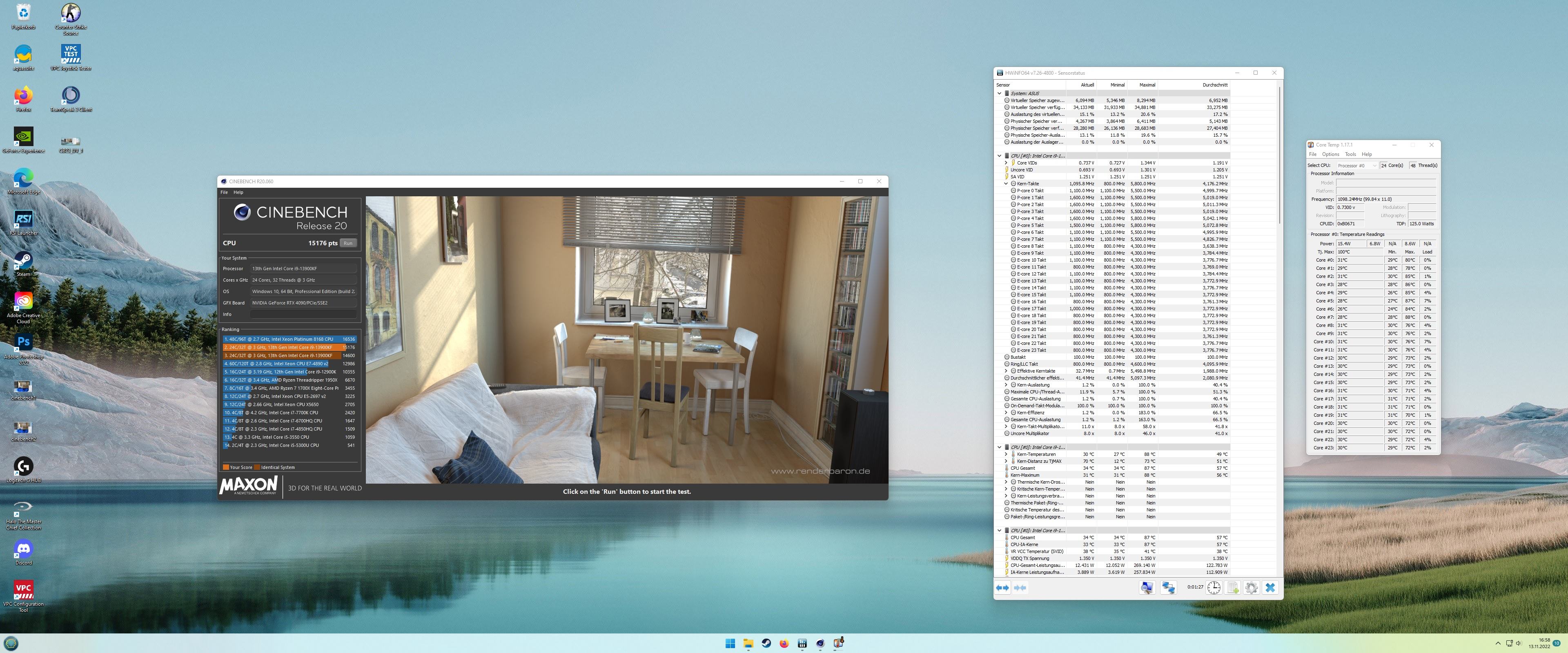Open Discord desktop icon
Image resolution: width=1568 pixels, height=653 pixels.
point(24,553)
